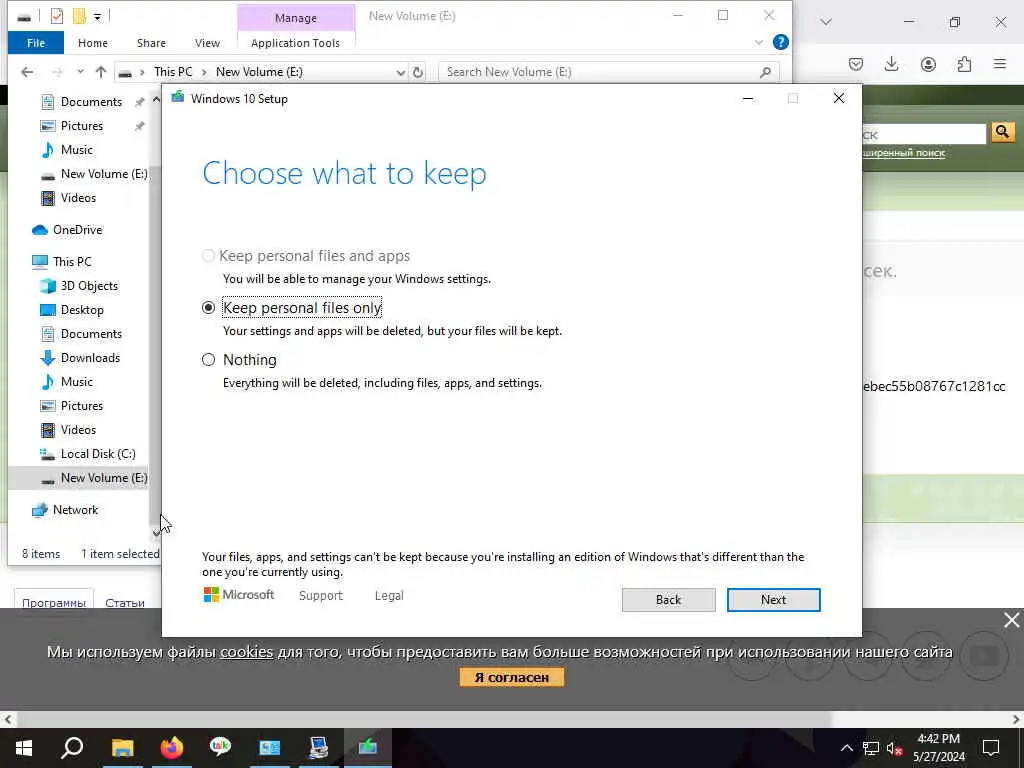Show hidden tray icons chevron
The height and width of the screenshot is (768, 1024).
846,748
